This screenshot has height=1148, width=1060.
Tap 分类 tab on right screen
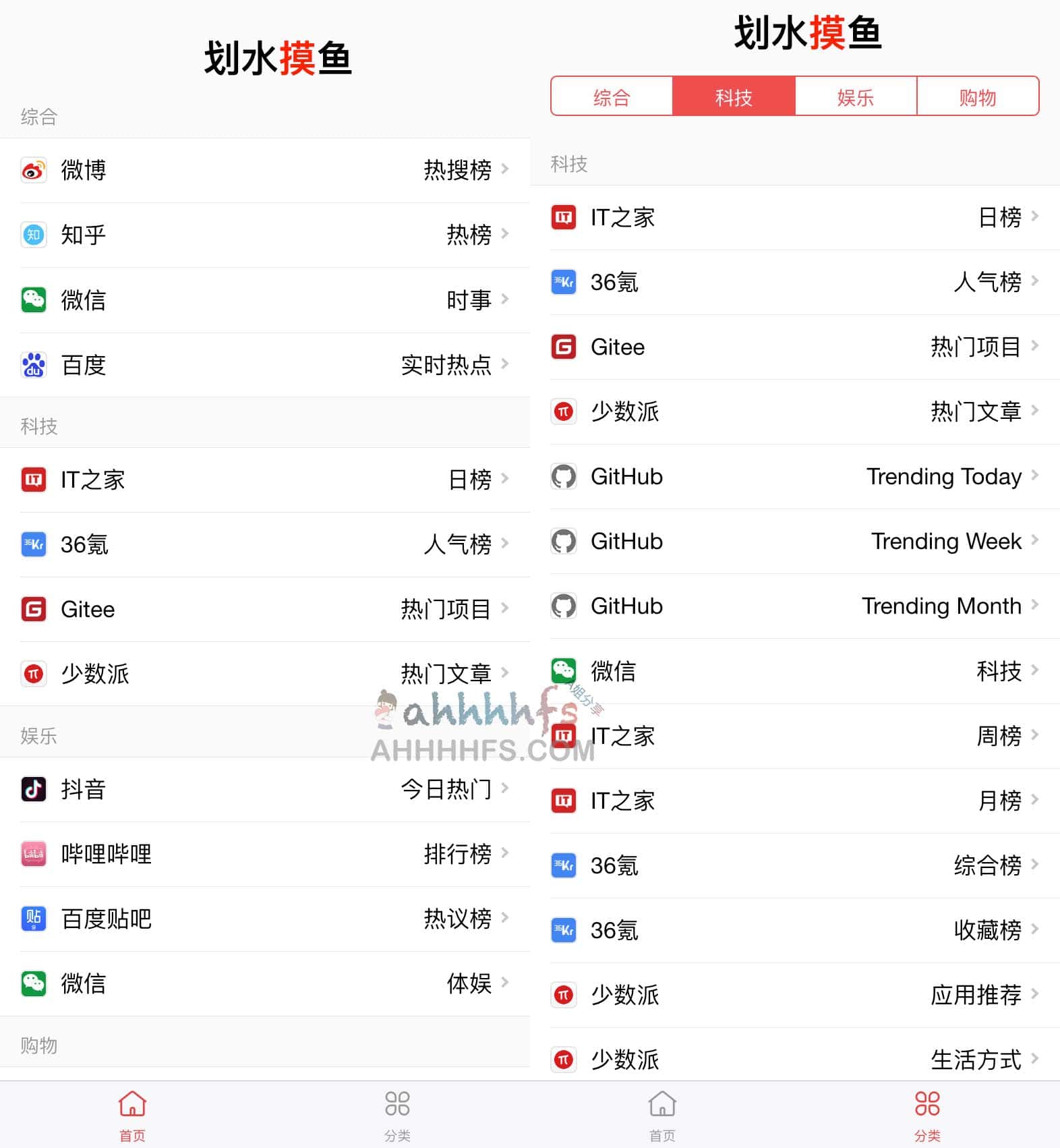tap(927, 1116)
